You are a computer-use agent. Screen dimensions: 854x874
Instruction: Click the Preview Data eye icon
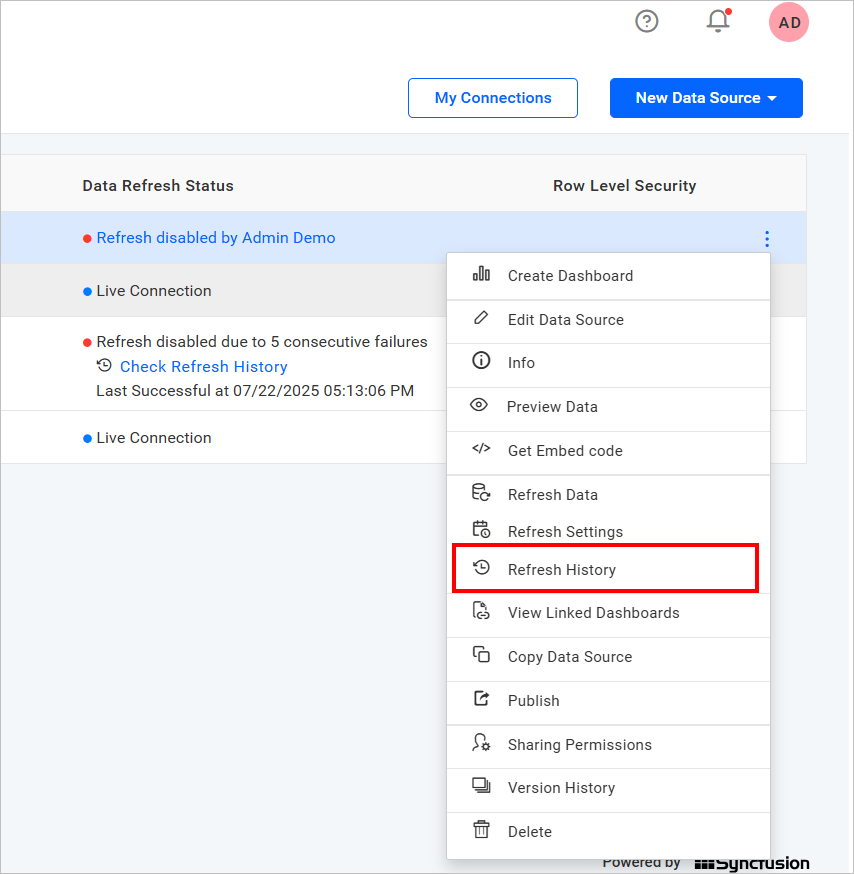[480, 406]
